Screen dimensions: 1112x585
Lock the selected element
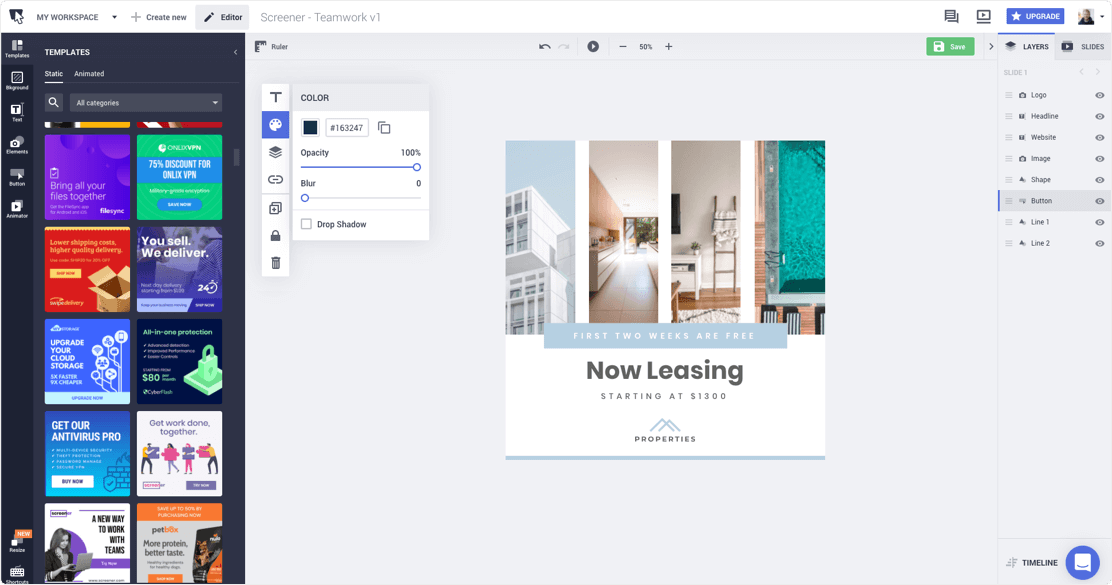pos(275,235)
